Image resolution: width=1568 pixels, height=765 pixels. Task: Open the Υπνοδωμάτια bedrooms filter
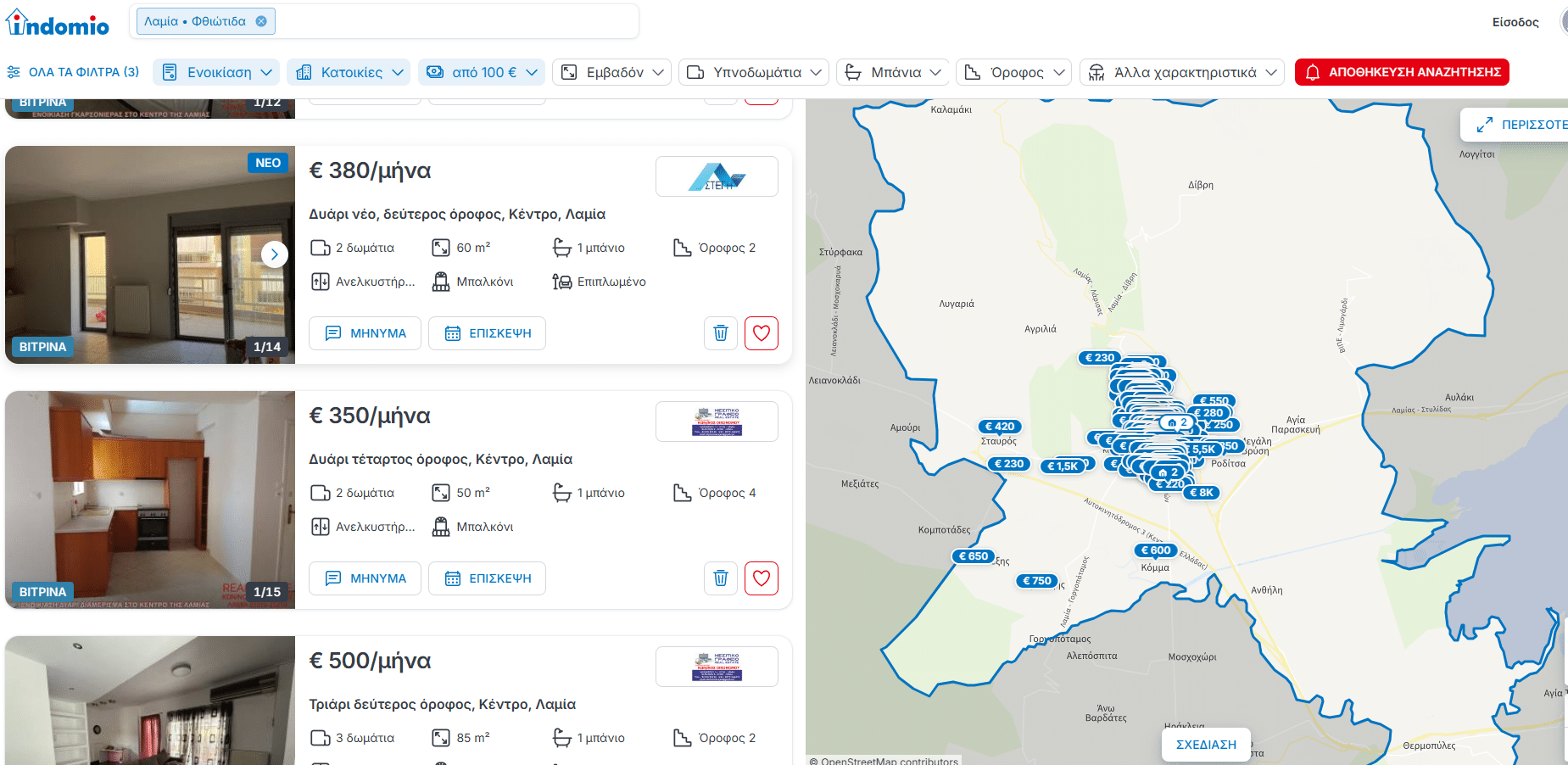click(754, 72)
